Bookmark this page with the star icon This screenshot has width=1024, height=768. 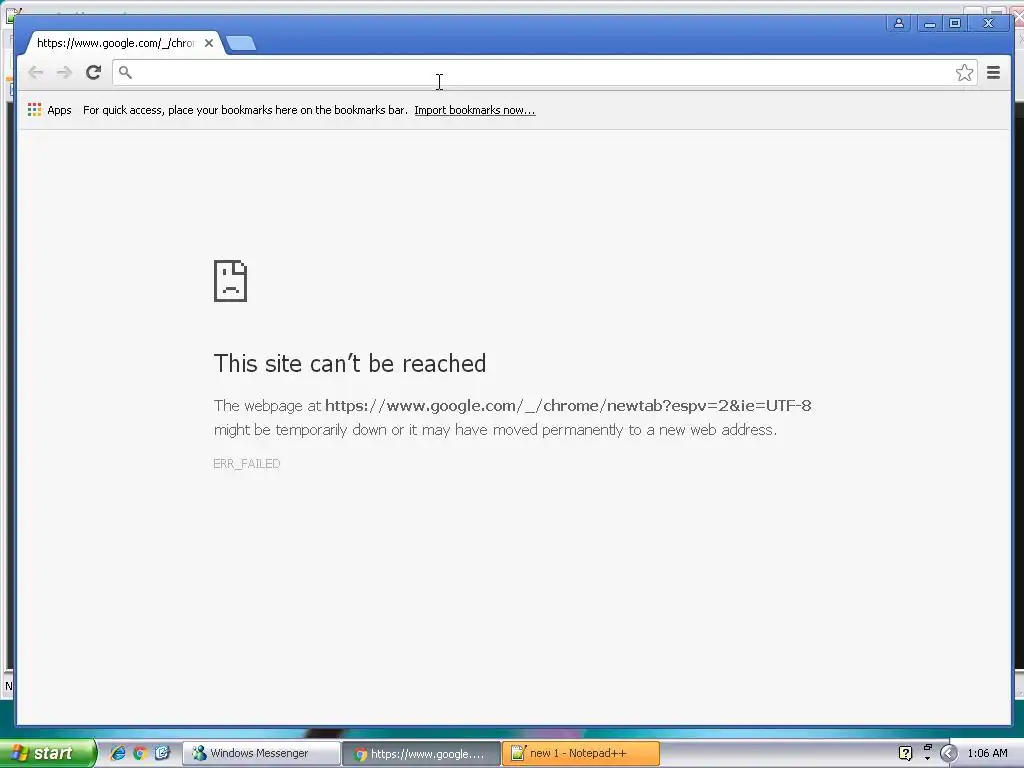[x=964, y=72]
